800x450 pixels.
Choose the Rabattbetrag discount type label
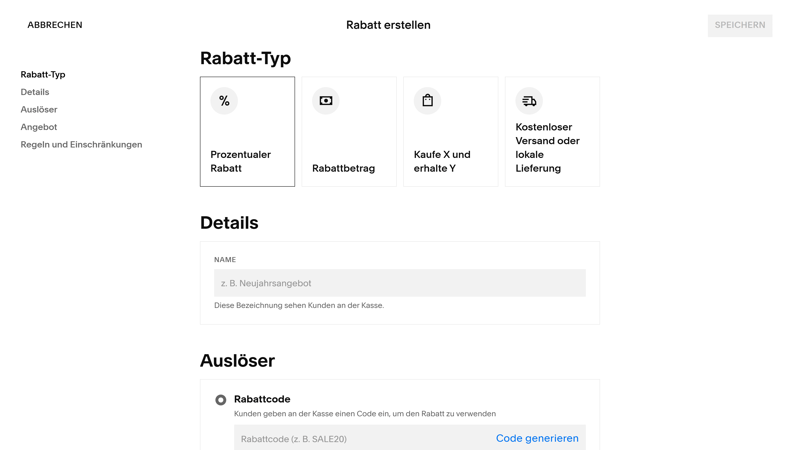coord(343,168)
